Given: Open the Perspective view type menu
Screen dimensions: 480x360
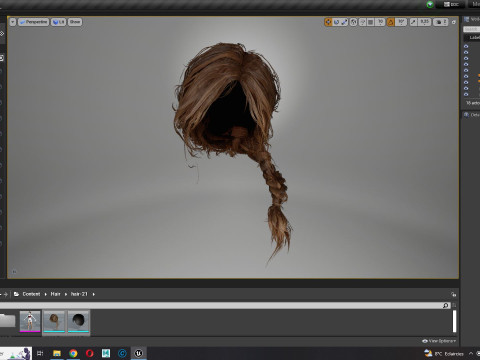Looking at the screenshot, I should (x=33, y=22).
